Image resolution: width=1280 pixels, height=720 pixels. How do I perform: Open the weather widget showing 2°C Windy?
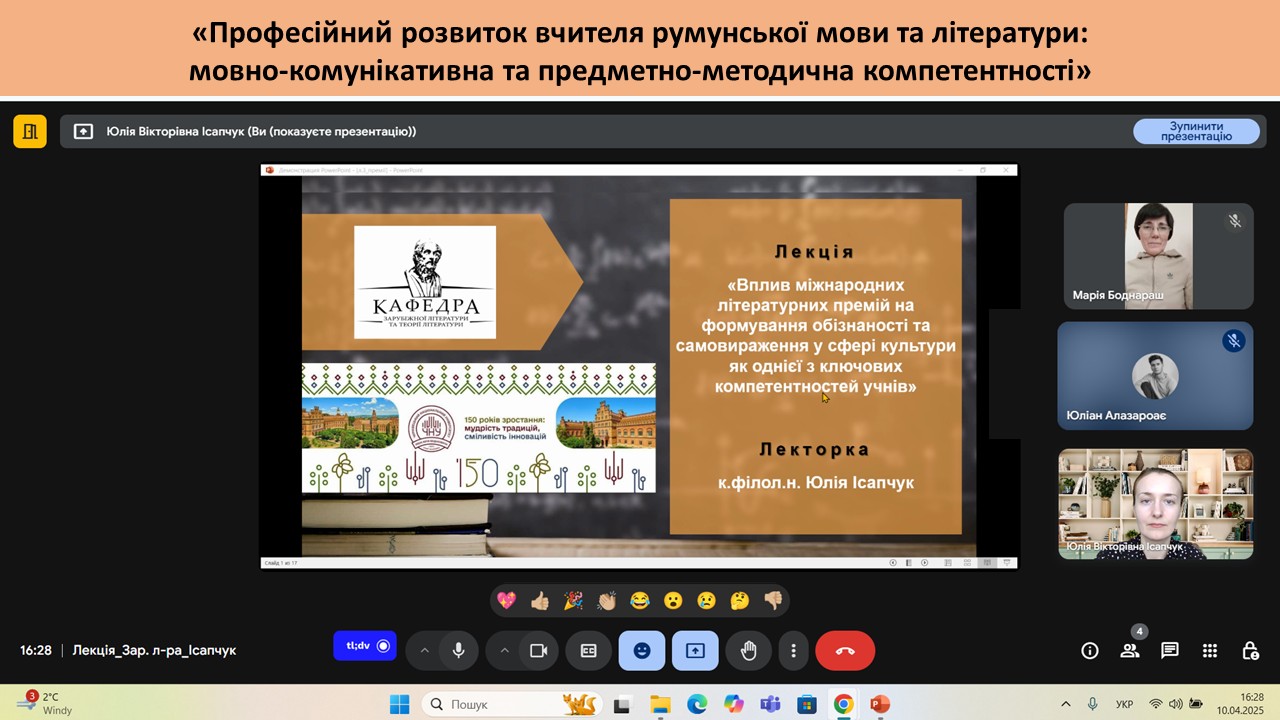point(45,703)
